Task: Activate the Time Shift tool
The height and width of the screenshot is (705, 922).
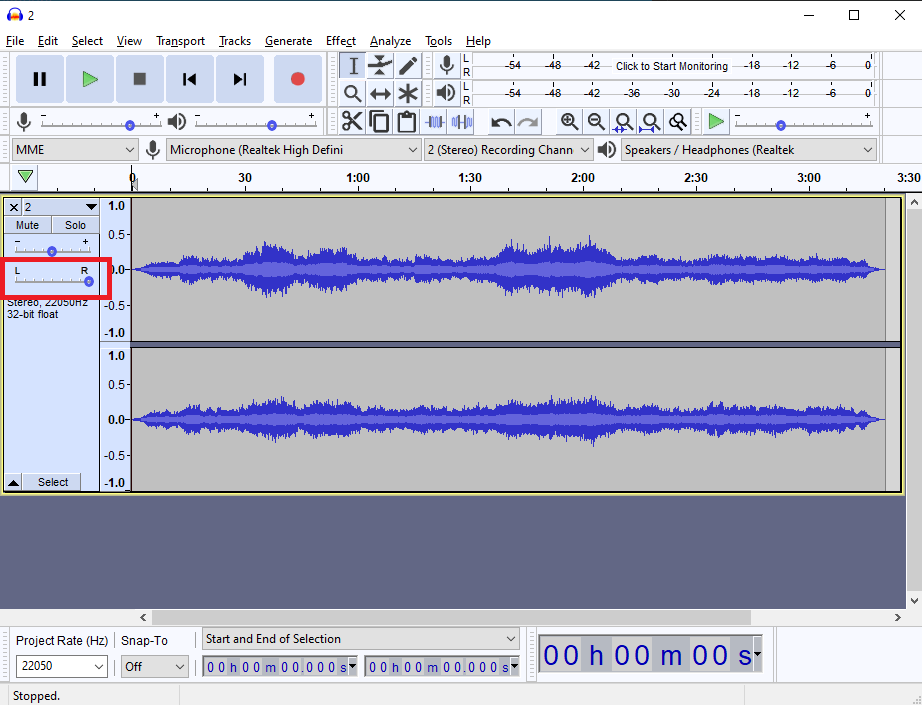Action: (x=380, y=94)
